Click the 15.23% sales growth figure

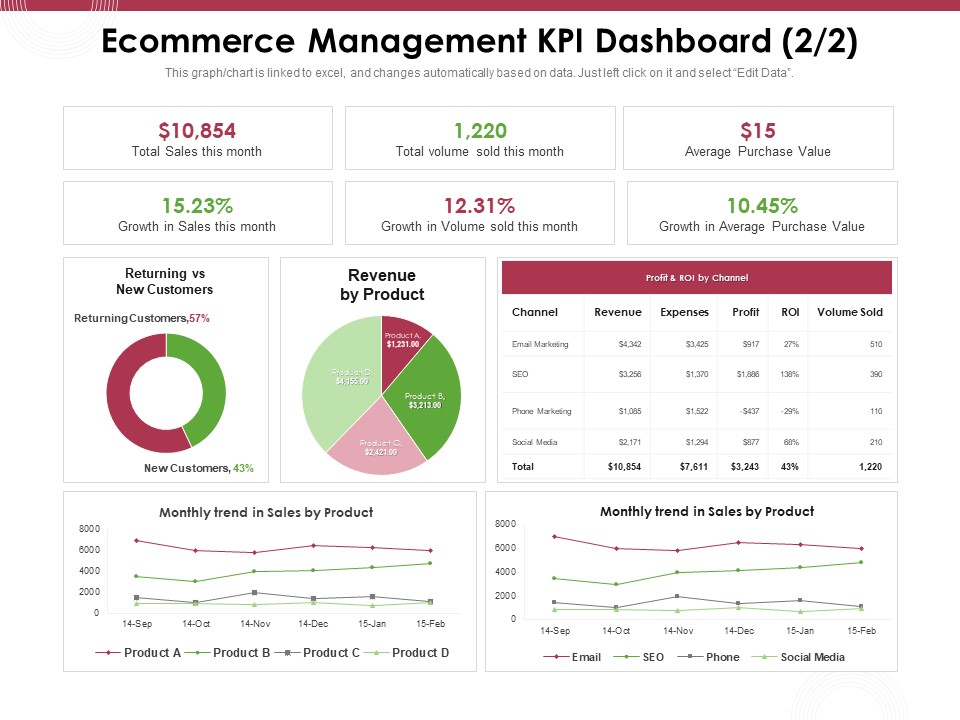tap(197, 205)
